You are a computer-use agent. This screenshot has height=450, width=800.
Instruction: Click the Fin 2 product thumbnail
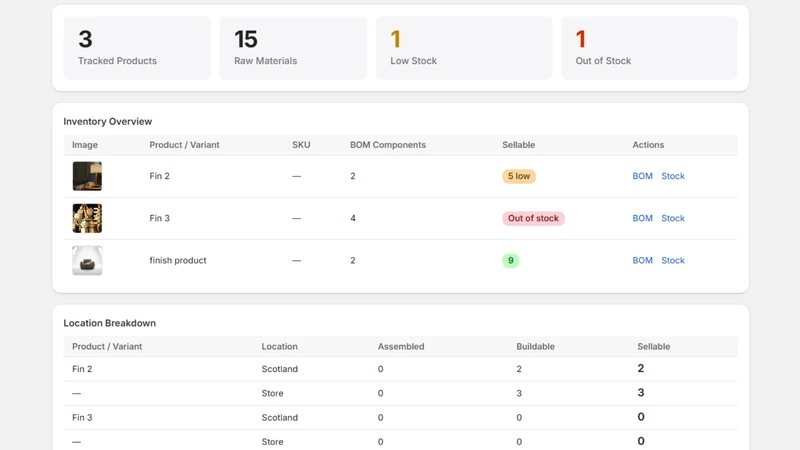[87, 176]
